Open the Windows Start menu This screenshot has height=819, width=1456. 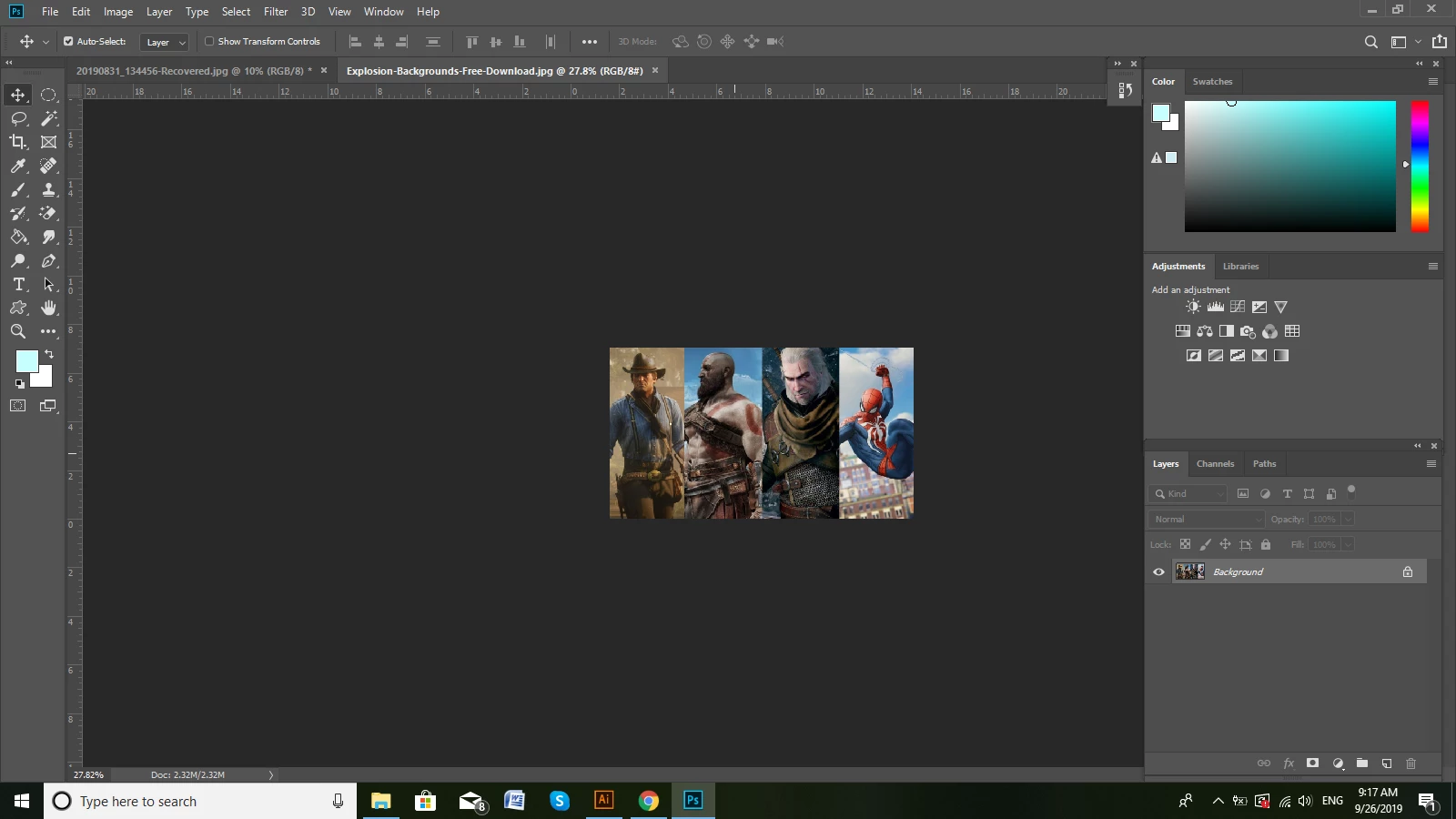point(22,801)
